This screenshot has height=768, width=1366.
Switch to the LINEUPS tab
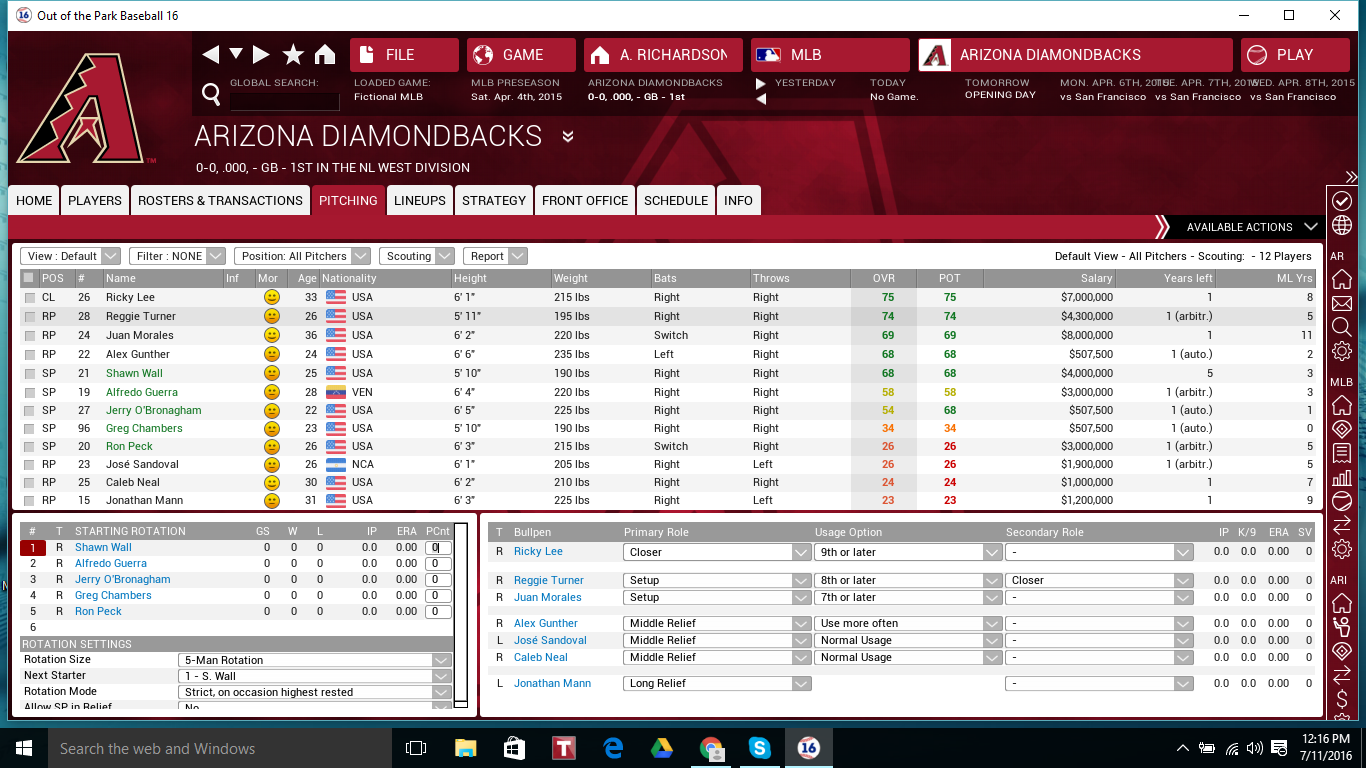[419, 200]
